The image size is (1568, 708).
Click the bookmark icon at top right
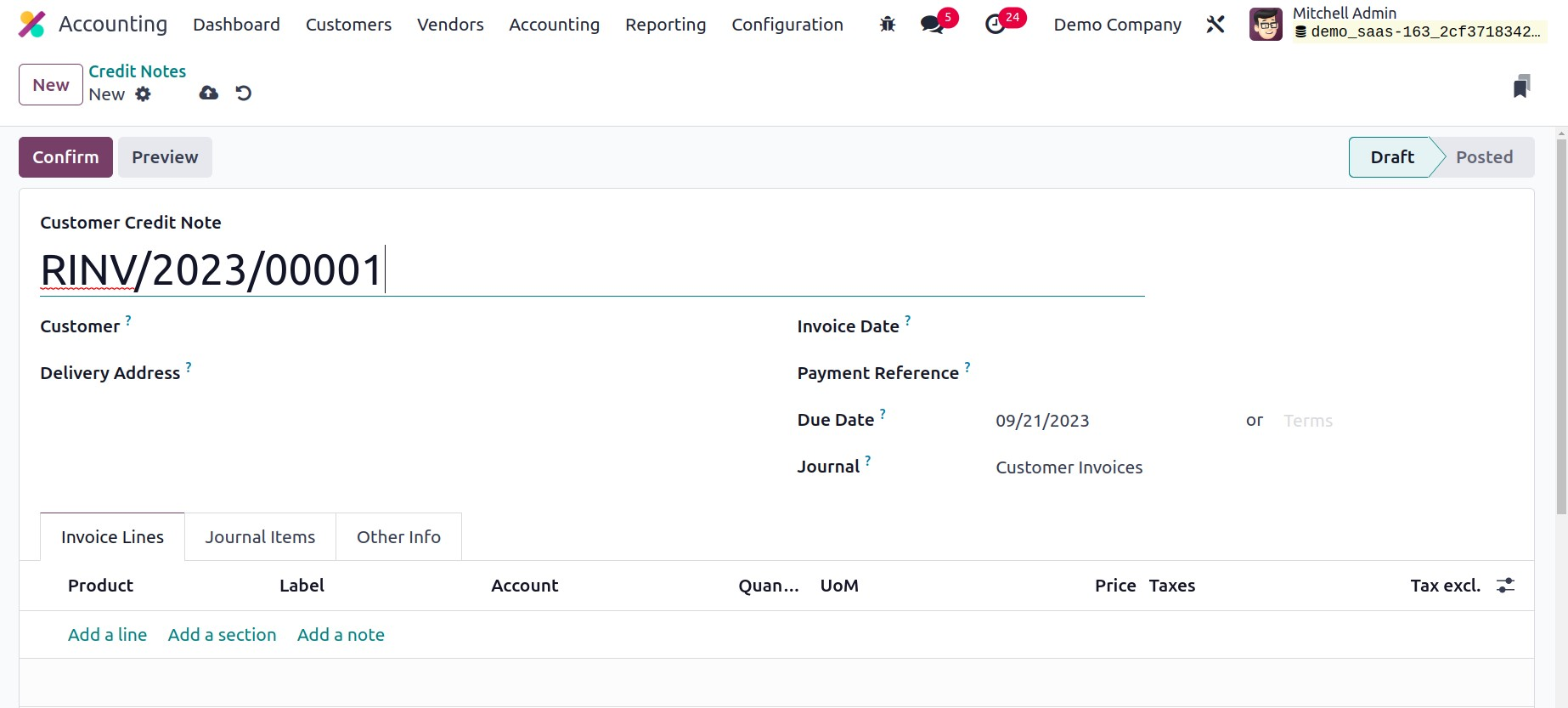coord(1521,86)
